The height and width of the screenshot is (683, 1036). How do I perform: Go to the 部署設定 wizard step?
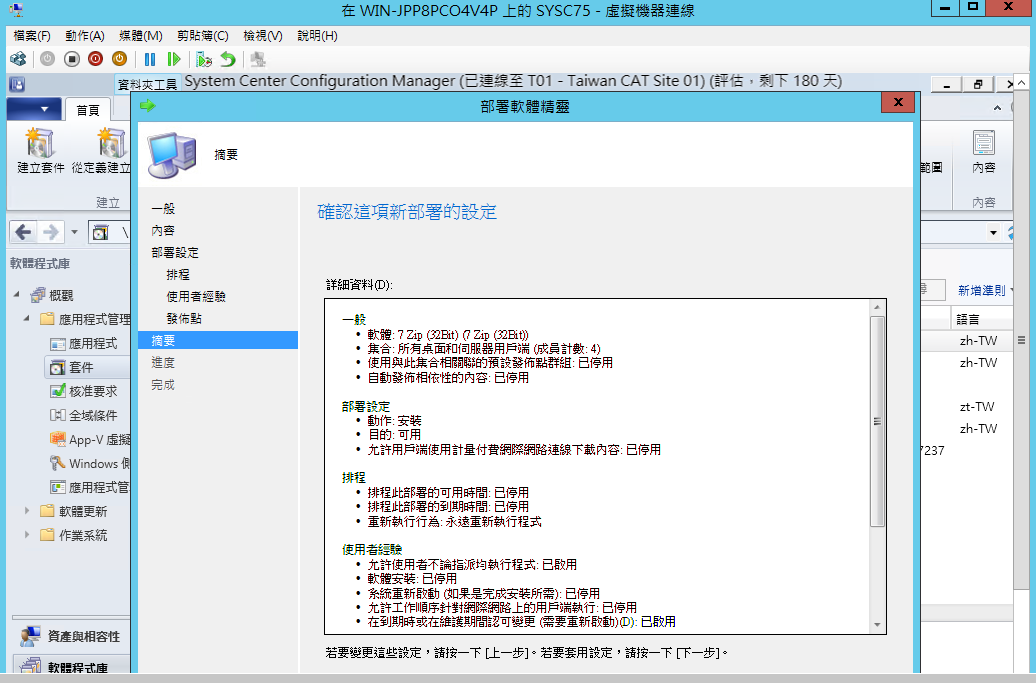[175, 252]
